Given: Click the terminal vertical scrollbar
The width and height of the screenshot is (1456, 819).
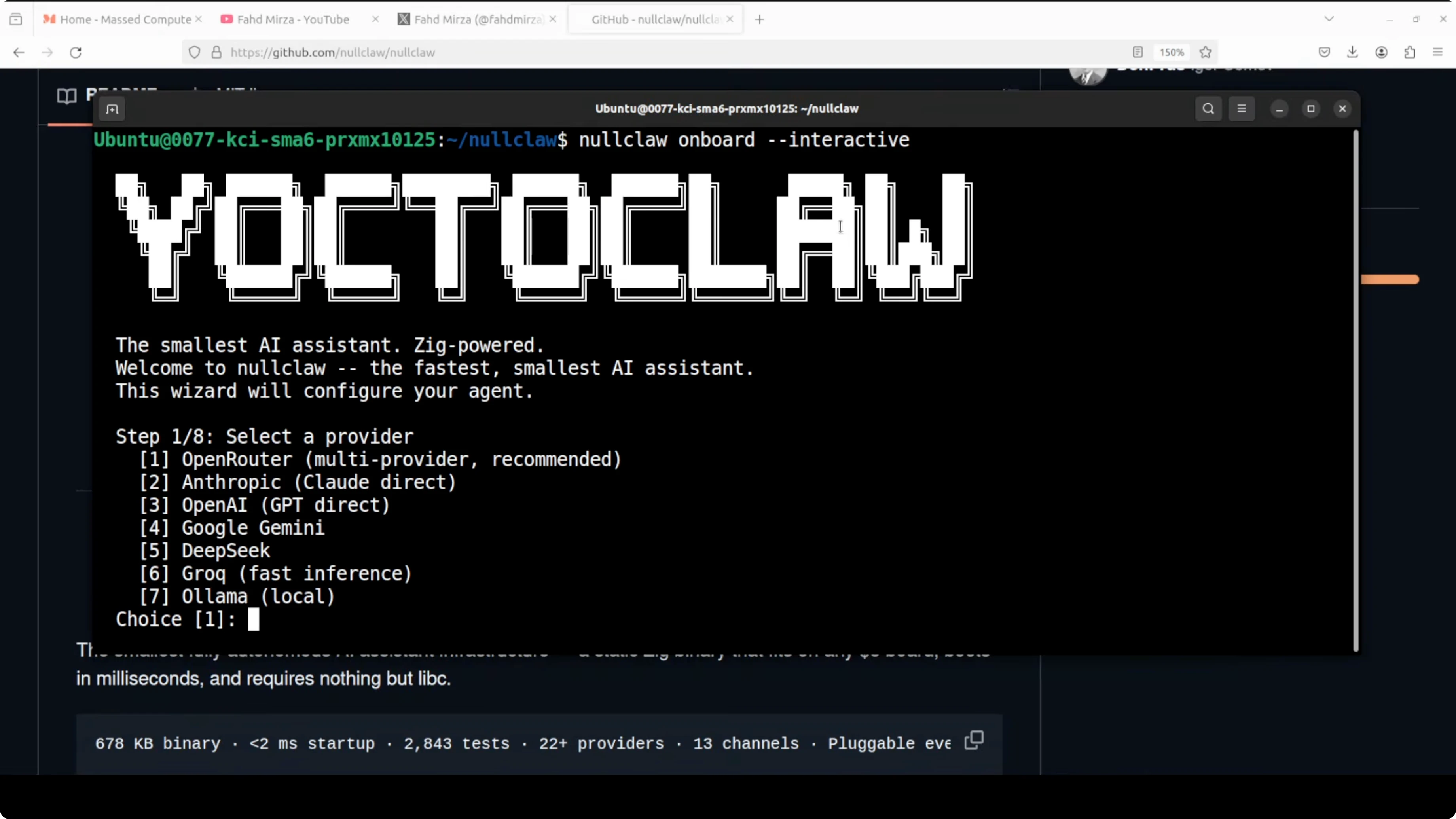Looking at the screenshot, I should tap(1355, 390).
